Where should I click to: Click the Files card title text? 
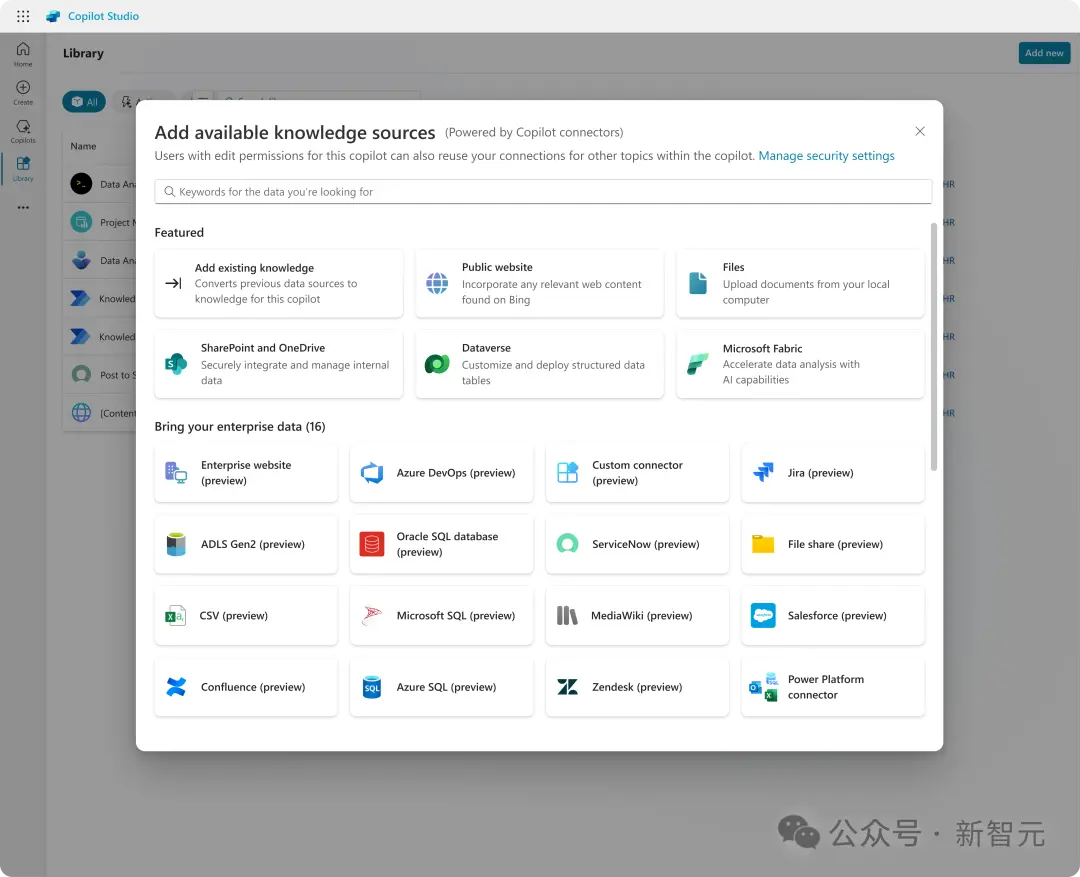tap(734, 267)
